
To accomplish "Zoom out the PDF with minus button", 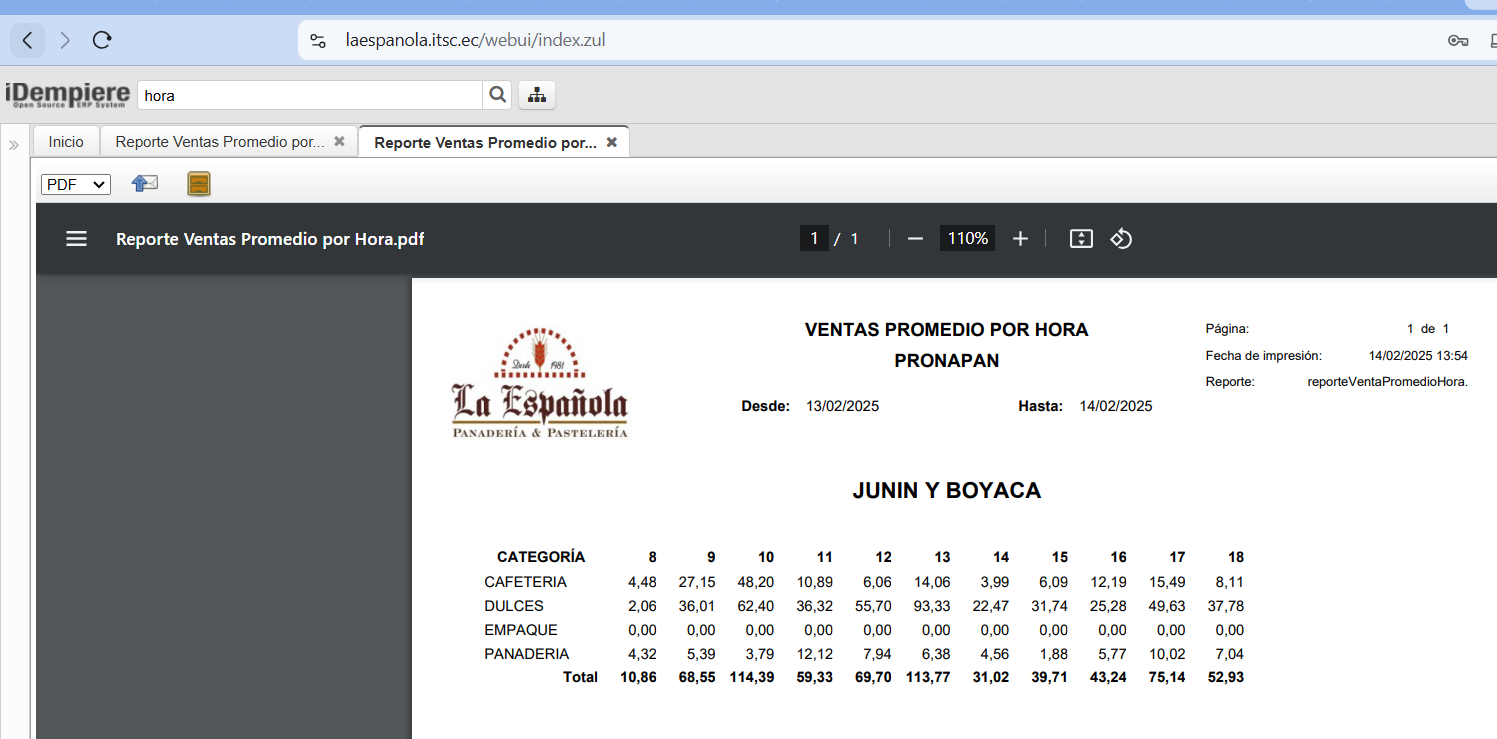I will pyautogui.click(x=915, y=239).
